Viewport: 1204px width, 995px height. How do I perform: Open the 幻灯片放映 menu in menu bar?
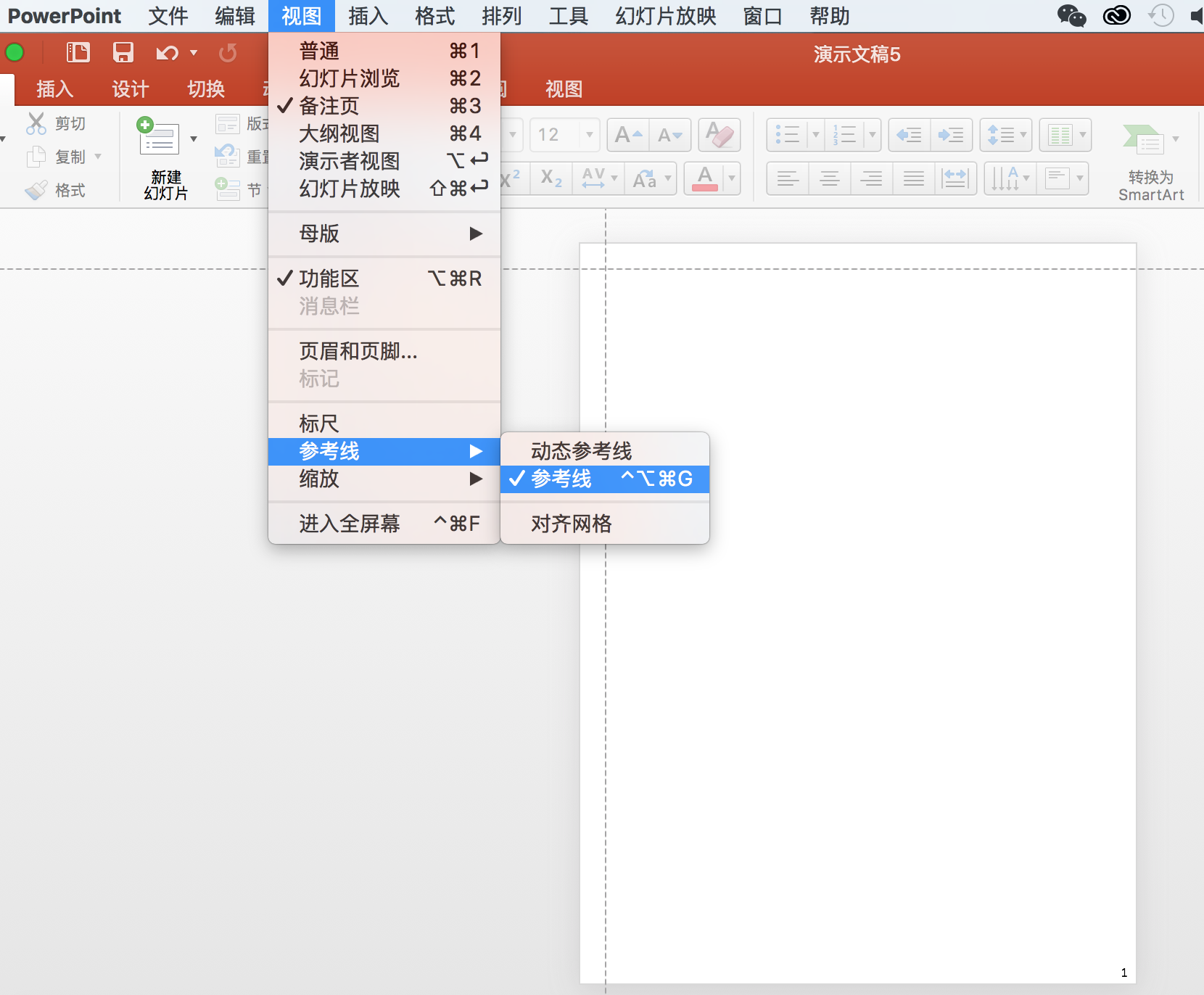point(666,16)
